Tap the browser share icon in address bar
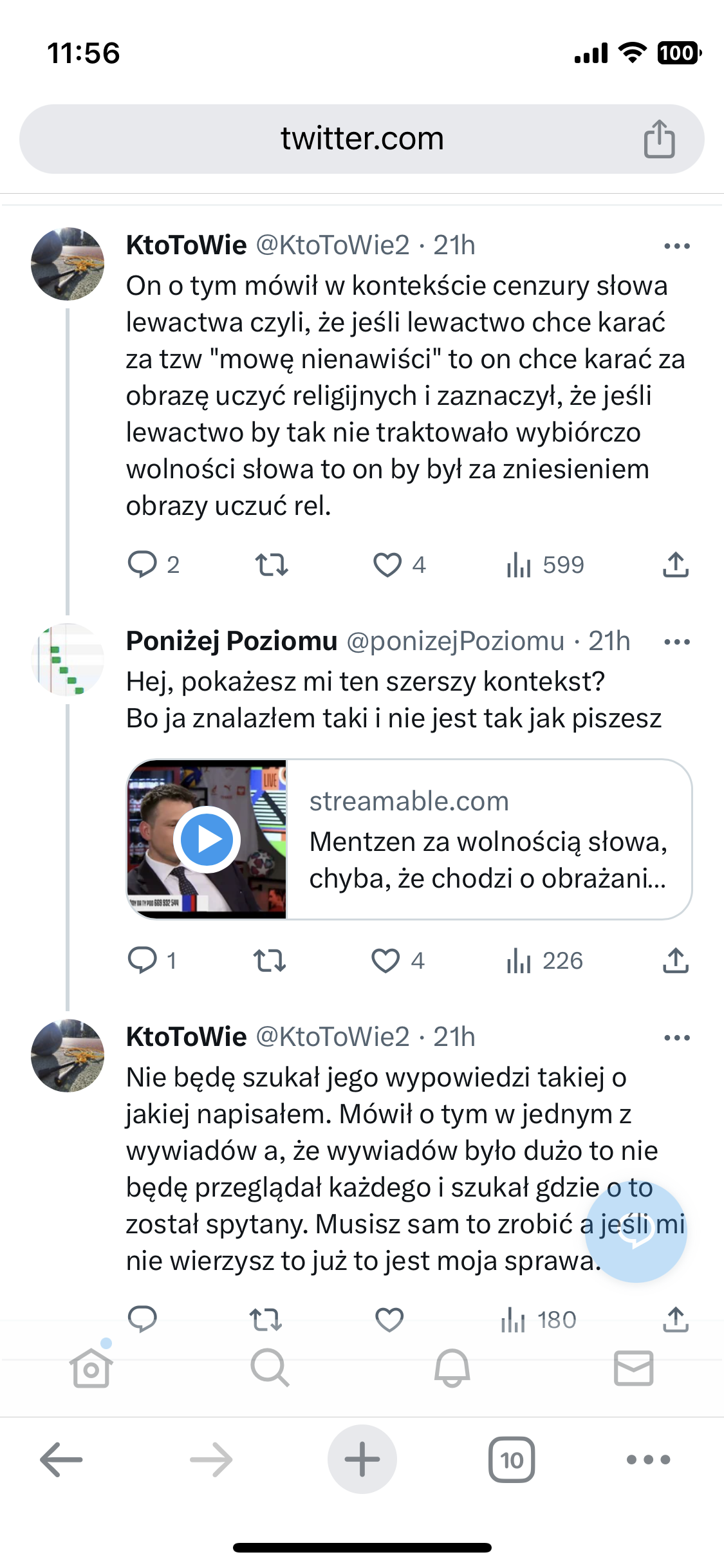724x1568 pixels. pos(659,139)
